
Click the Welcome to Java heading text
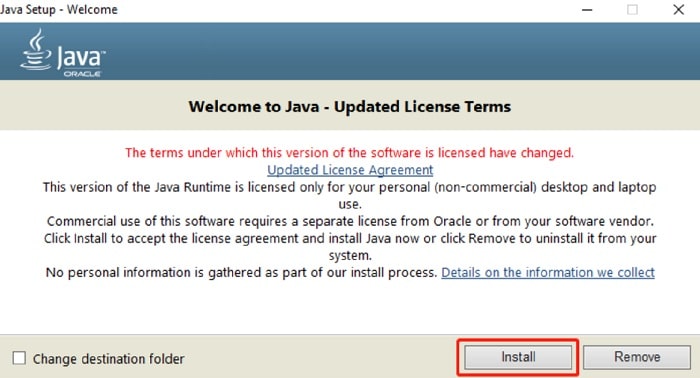[350, 107]
